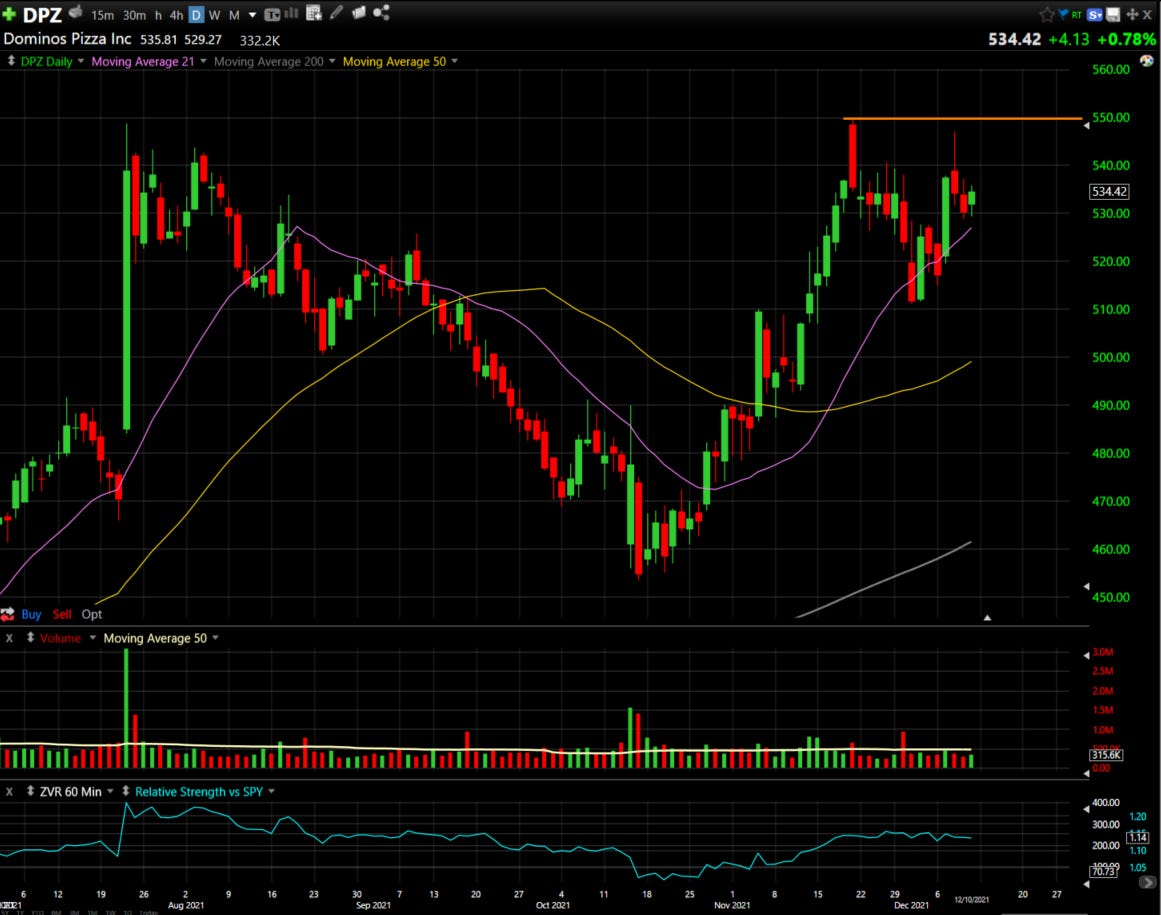Viewport: 1161px width, 915px height.
Task: Close the Volume pane with its X
Action: tap(10, 638)
